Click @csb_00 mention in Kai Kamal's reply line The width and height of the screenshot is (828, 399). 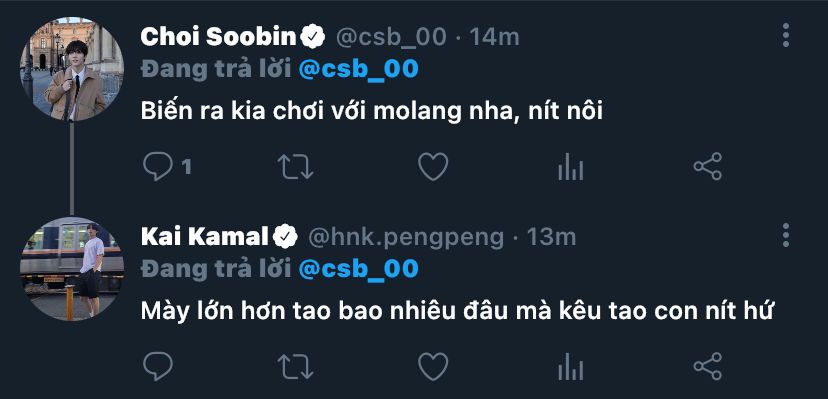359,269
